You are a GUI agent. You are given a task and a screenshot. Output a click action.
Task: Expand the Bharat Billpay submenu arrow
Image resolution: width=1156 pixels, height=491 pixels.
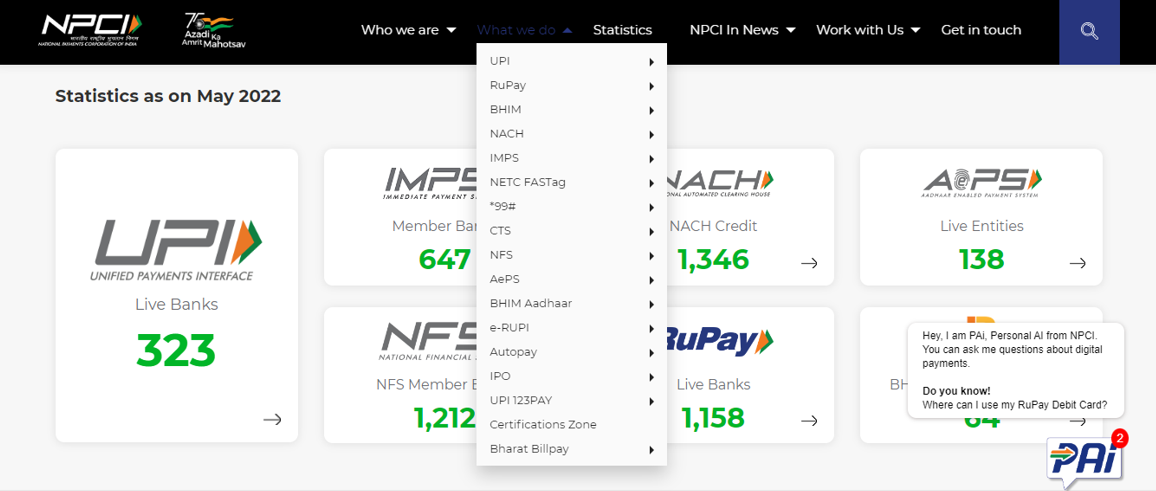pyautogui.click(x=652, y=450)
